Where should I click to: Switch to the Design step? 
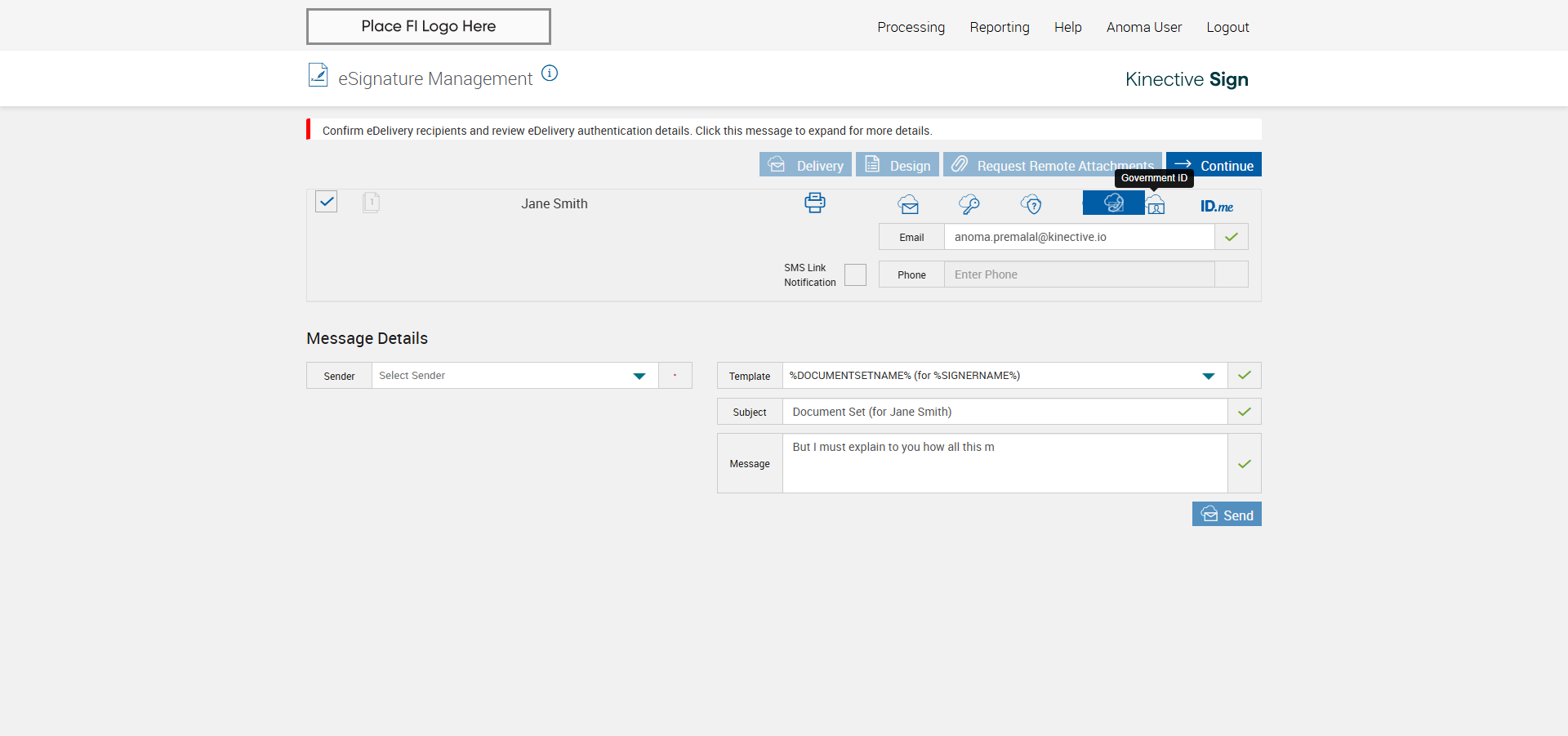pos(898,164)
